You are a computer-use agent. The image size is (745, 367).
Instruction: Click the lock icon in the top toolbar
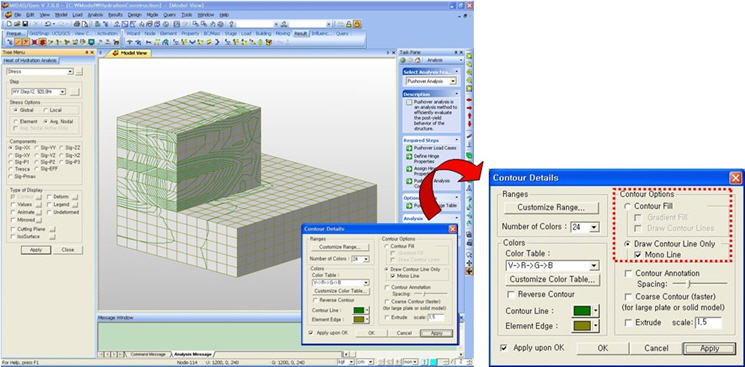click(348, 23)
